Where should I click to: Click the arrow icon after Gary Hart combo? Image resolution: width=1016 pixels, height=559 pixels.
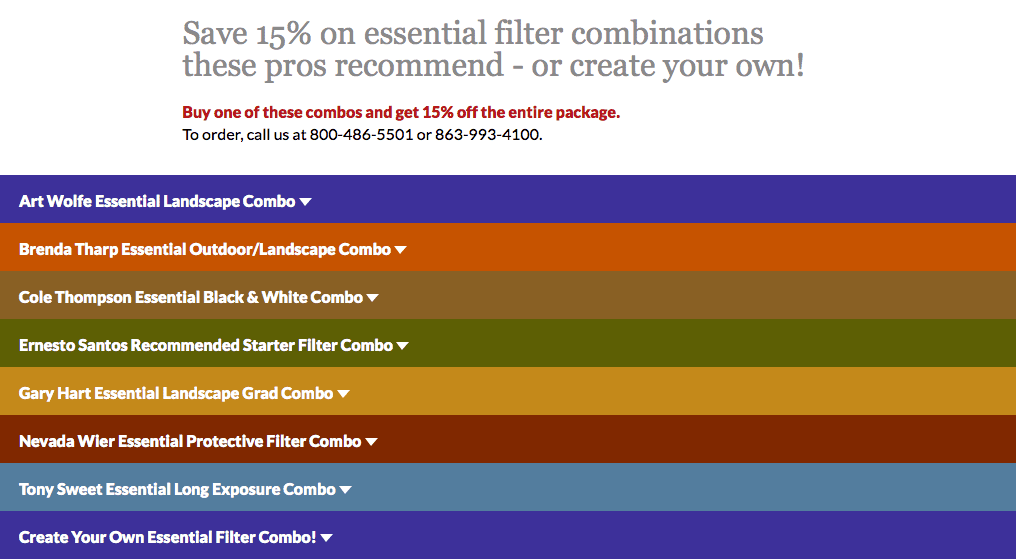pyautogui.click(x=343, y=393)
